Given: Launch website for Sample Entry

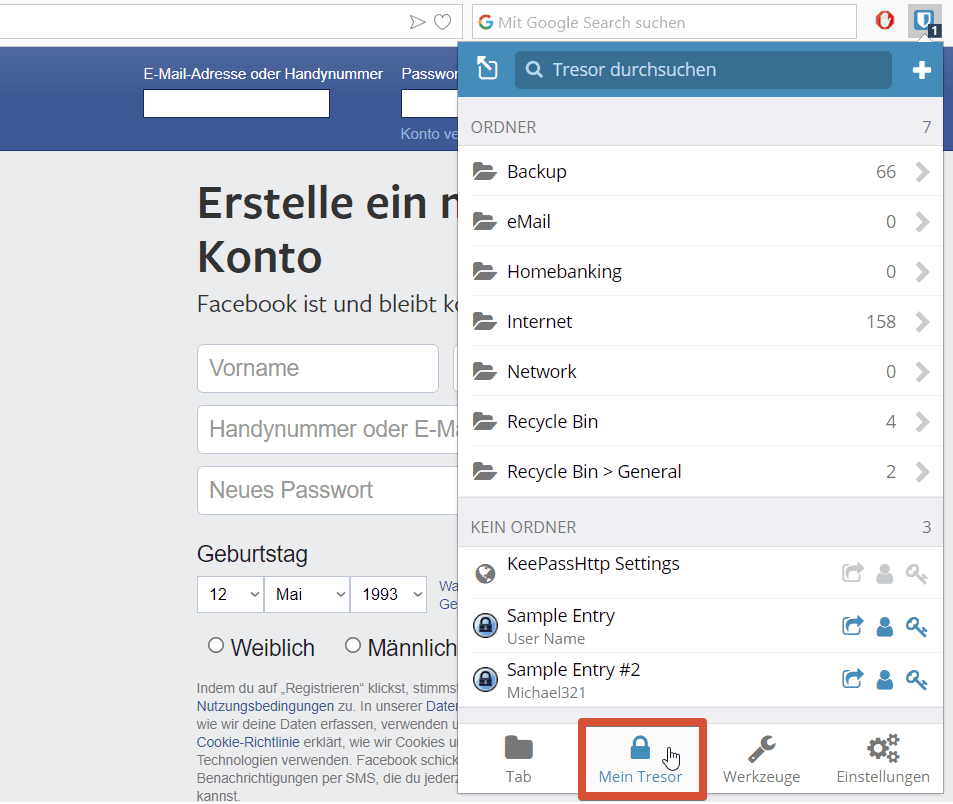Looking at the screenshot, I should [x=853, y=626].
